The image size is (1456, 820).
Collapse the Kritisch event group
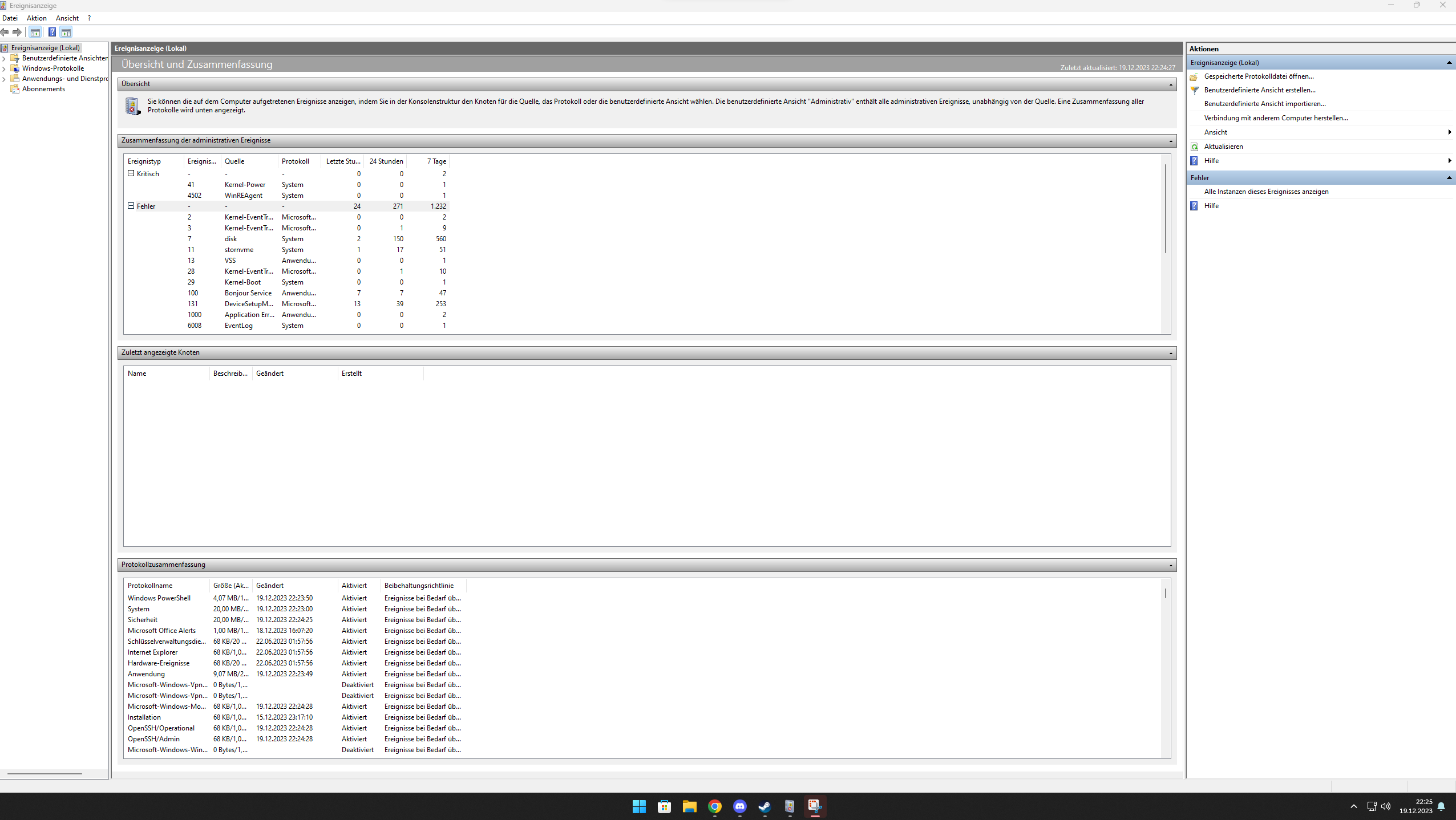(131, 173)
